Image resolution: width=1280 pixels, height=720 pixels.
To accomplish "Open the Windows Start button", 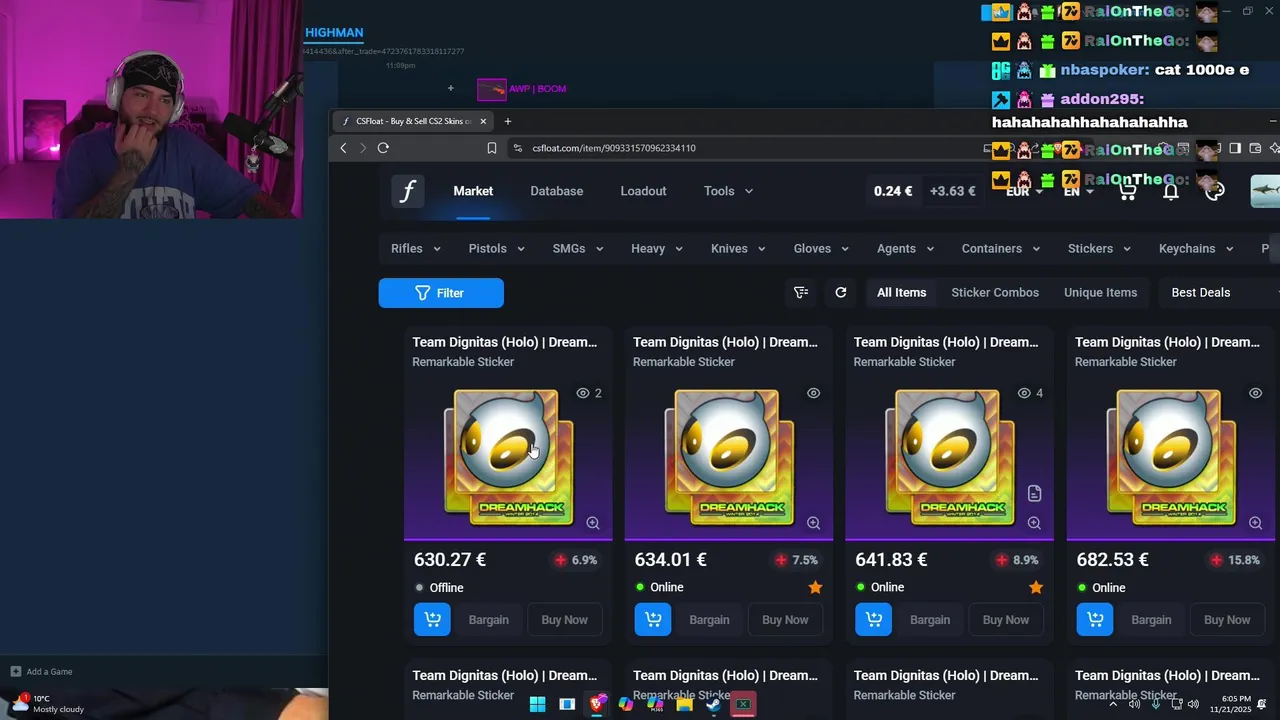I will [x=537, y=705].
